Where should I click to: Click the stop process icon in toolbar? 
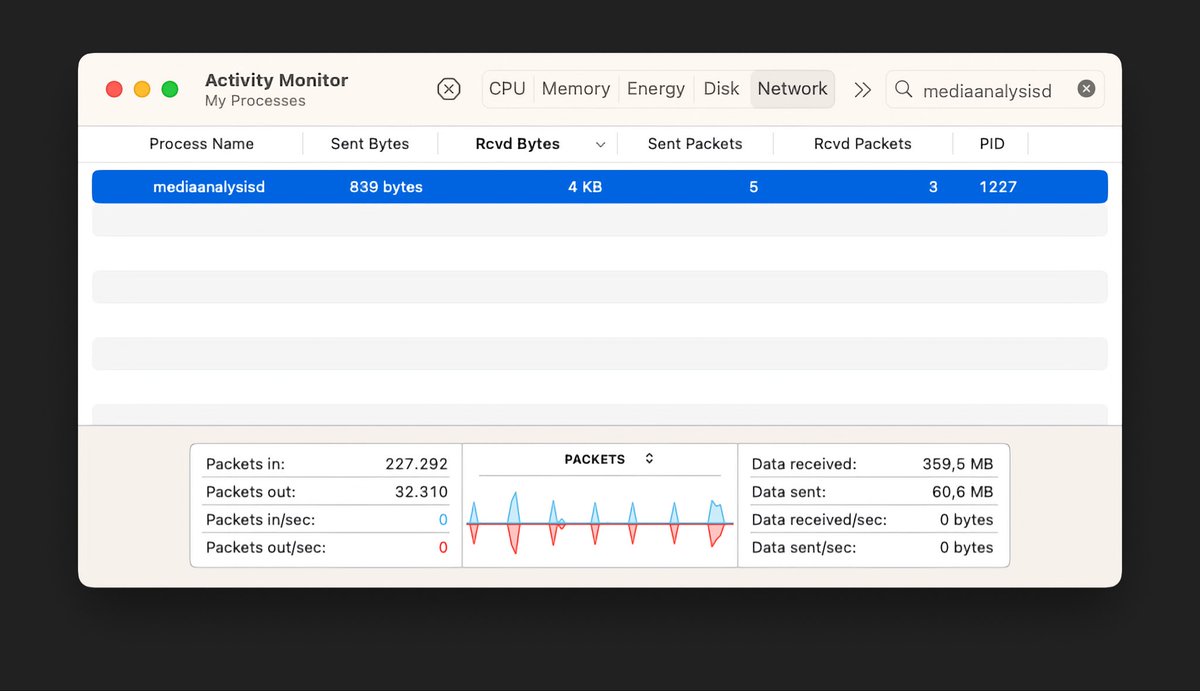(x=449, y=89)
